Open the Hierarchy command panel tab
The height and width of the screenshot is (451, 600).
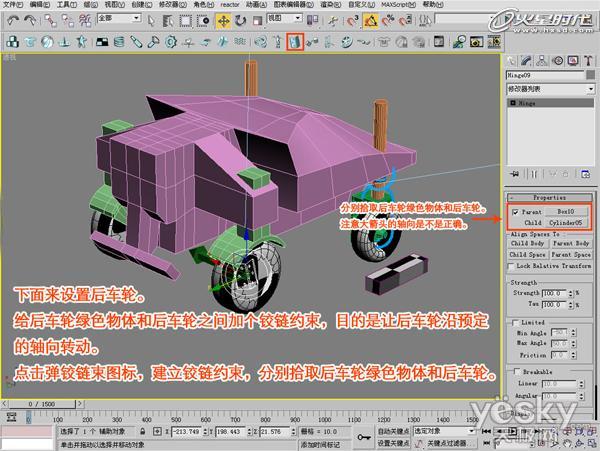pyautogui.click(x=541, y=61)
